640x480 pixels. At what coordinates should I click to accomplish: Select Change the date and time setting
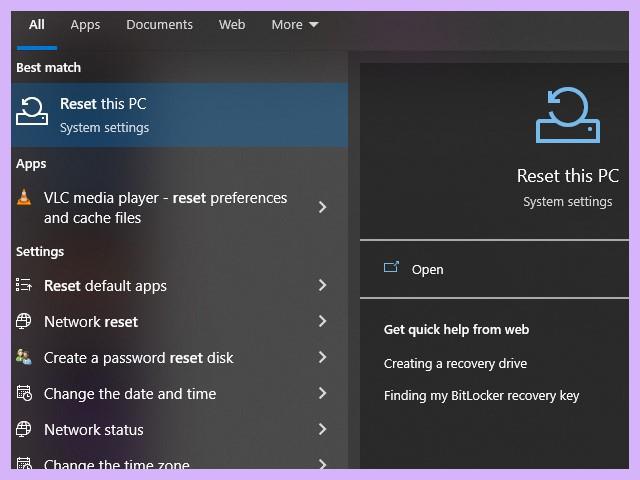180,393
